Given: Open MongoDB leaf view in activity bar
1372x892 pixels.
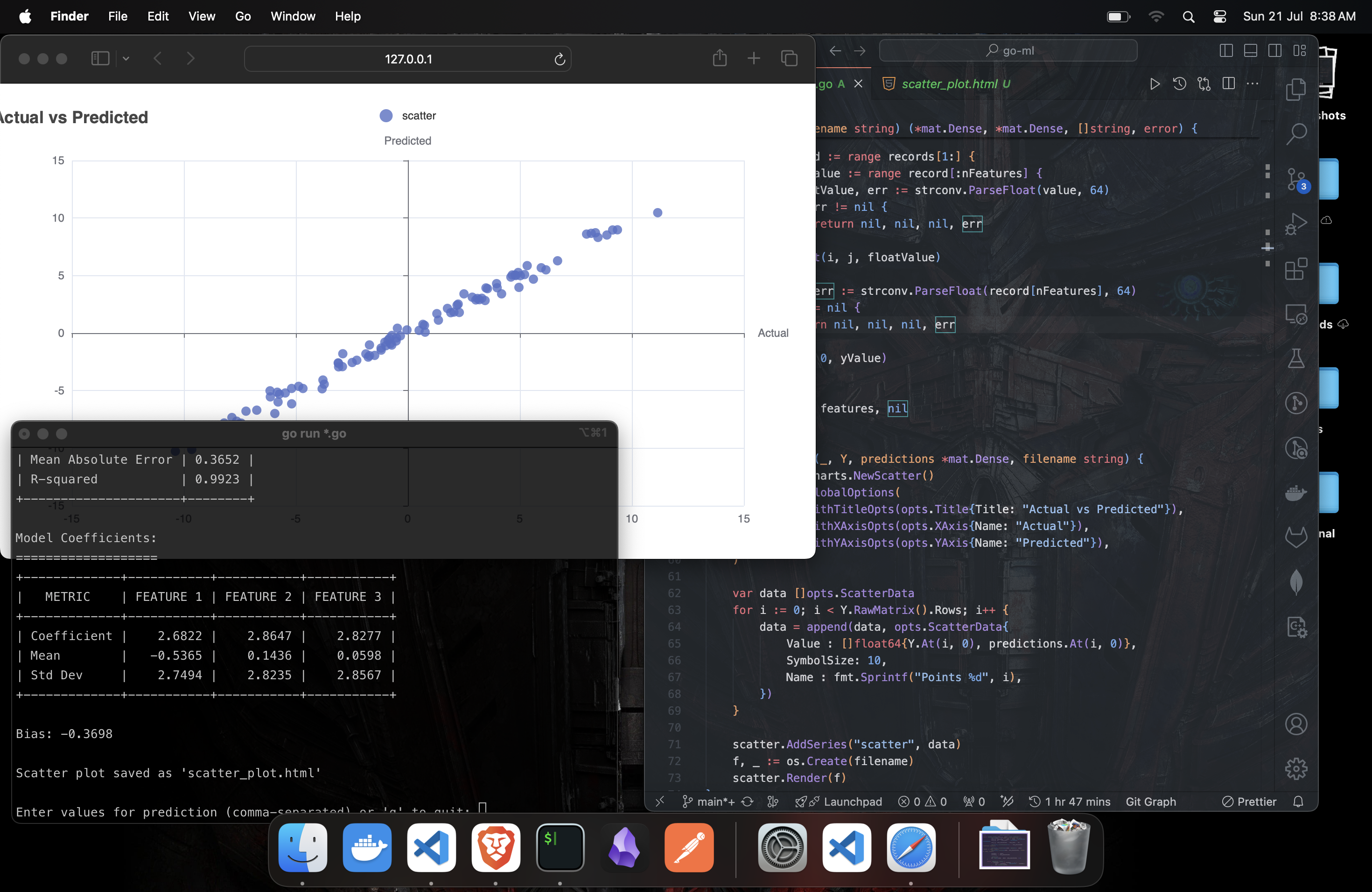Looking at the screenshot, I should click(x=1295, y=582).
